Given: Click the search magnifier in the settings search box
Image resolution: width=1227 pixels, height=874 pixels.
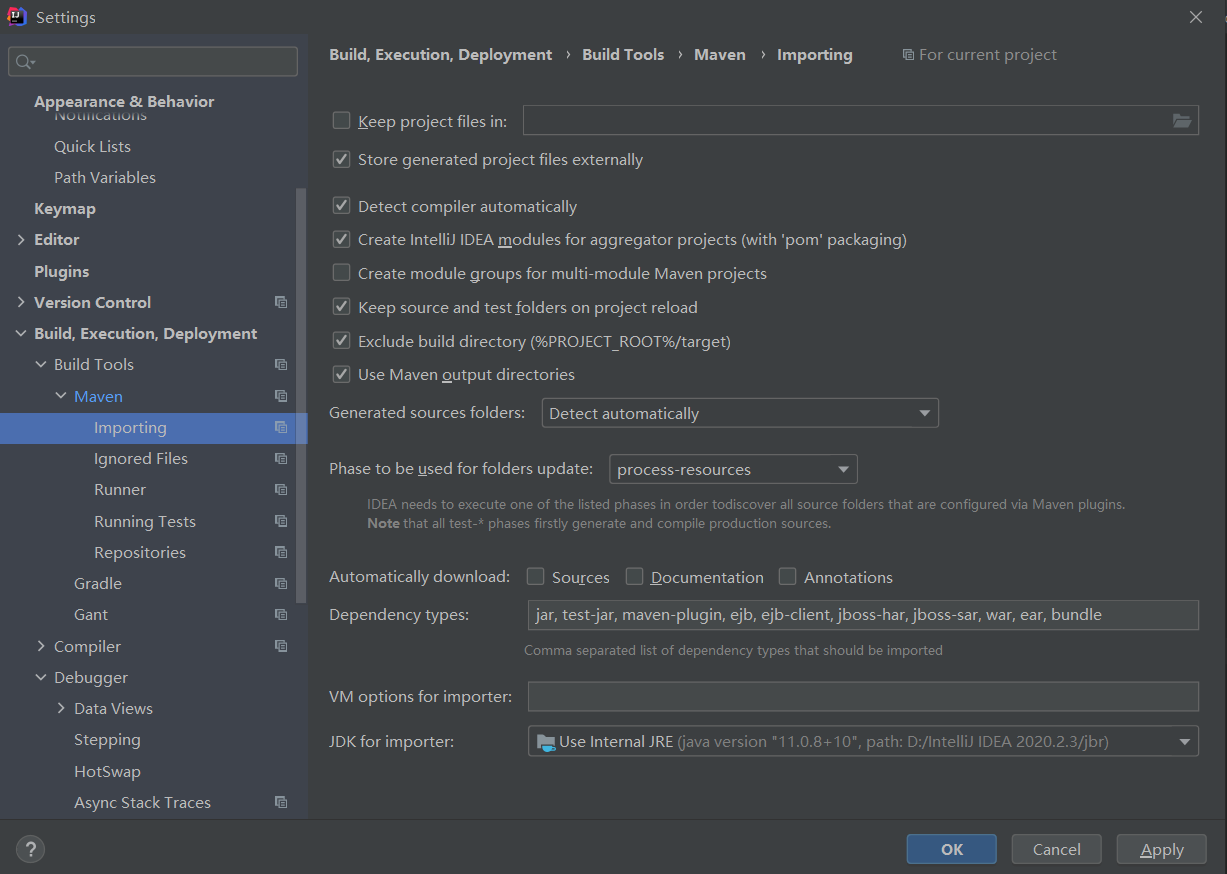Looking at the screenshot, I should coord(24,61).
